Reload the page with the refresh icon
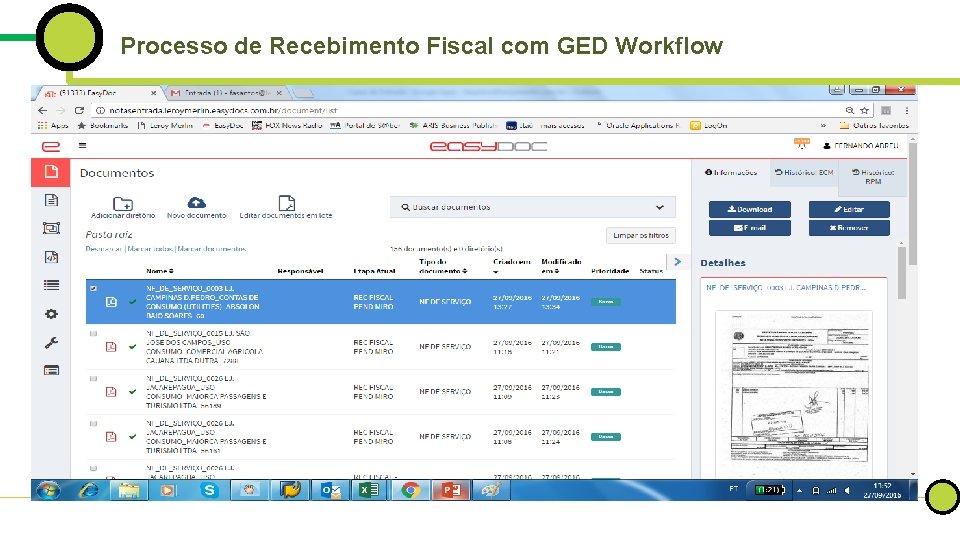960x540 pixels. coord(79,111)
